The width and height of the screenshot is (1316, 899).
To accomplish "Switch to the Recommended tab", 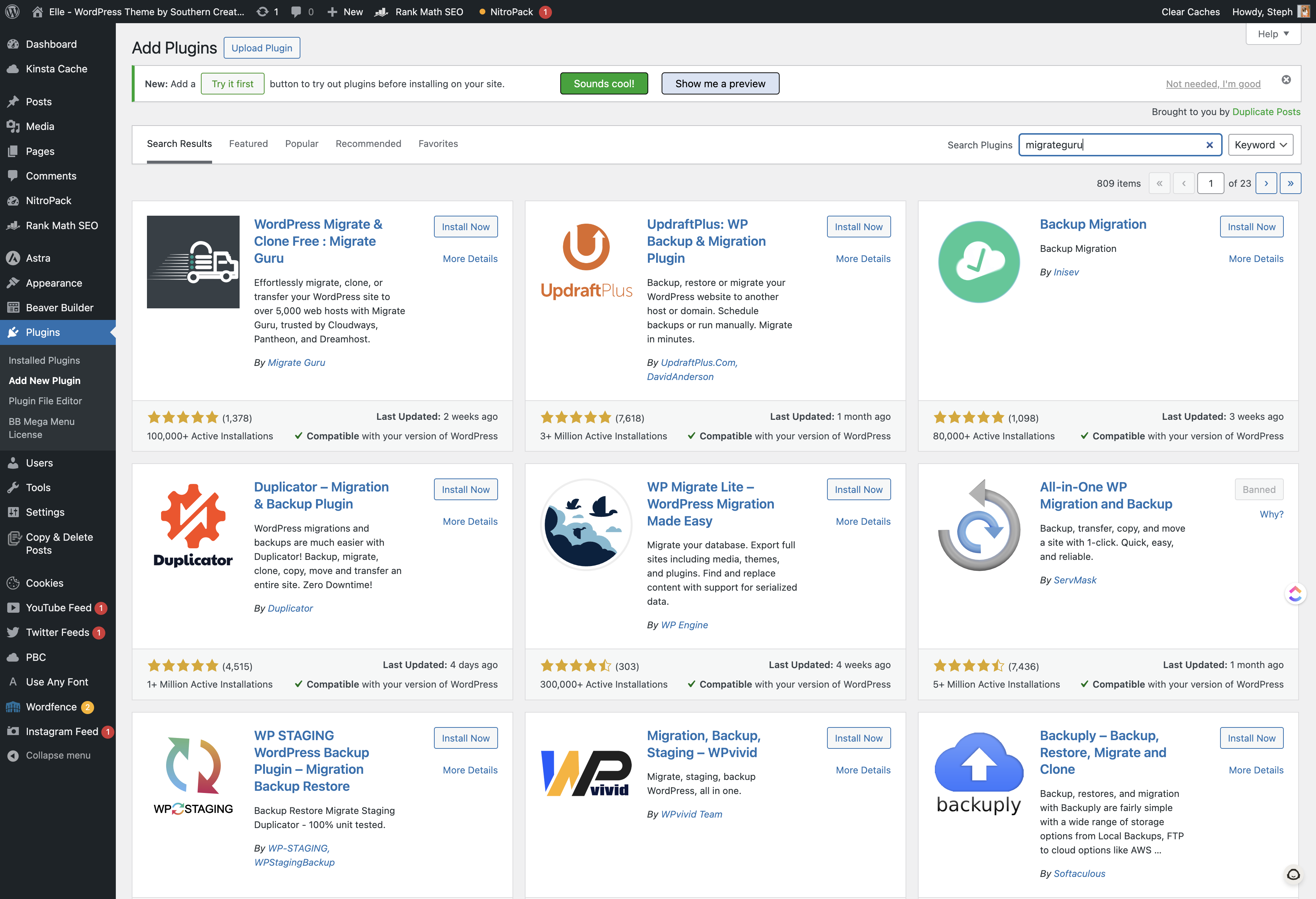I will 368,144.
